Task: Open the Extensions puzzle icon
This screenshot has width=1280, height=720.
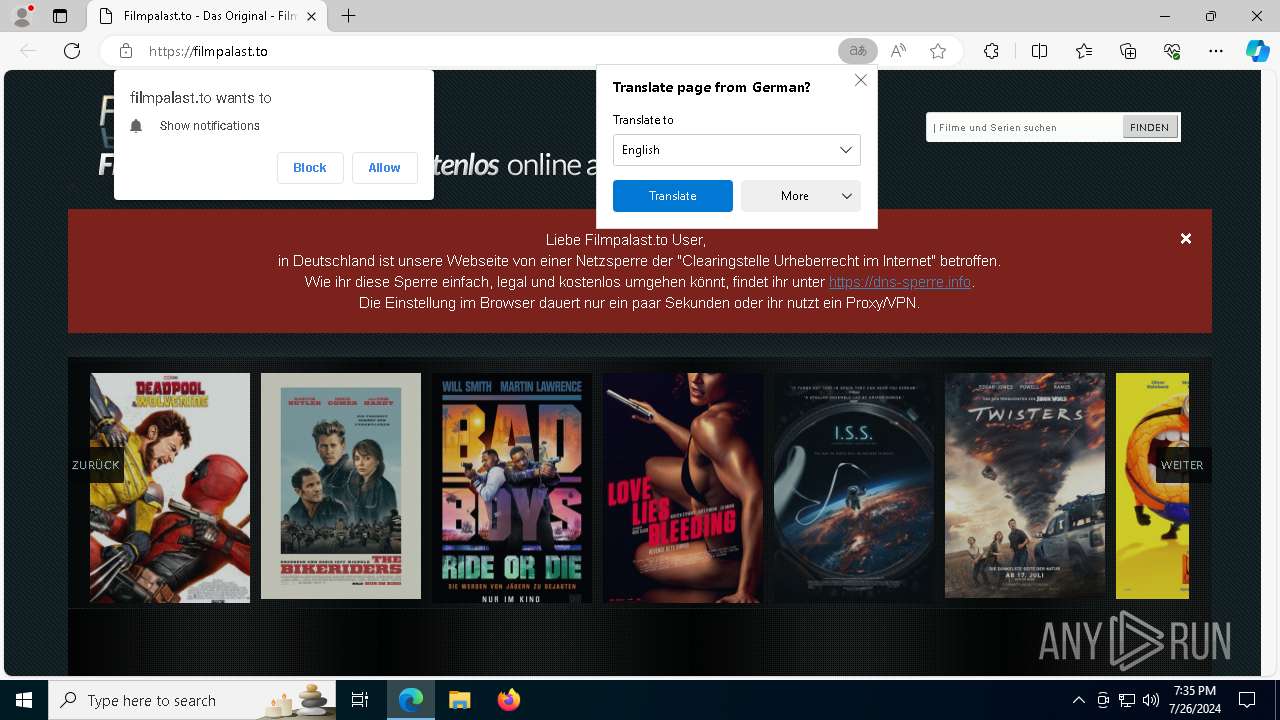Action: coord(991,51)
